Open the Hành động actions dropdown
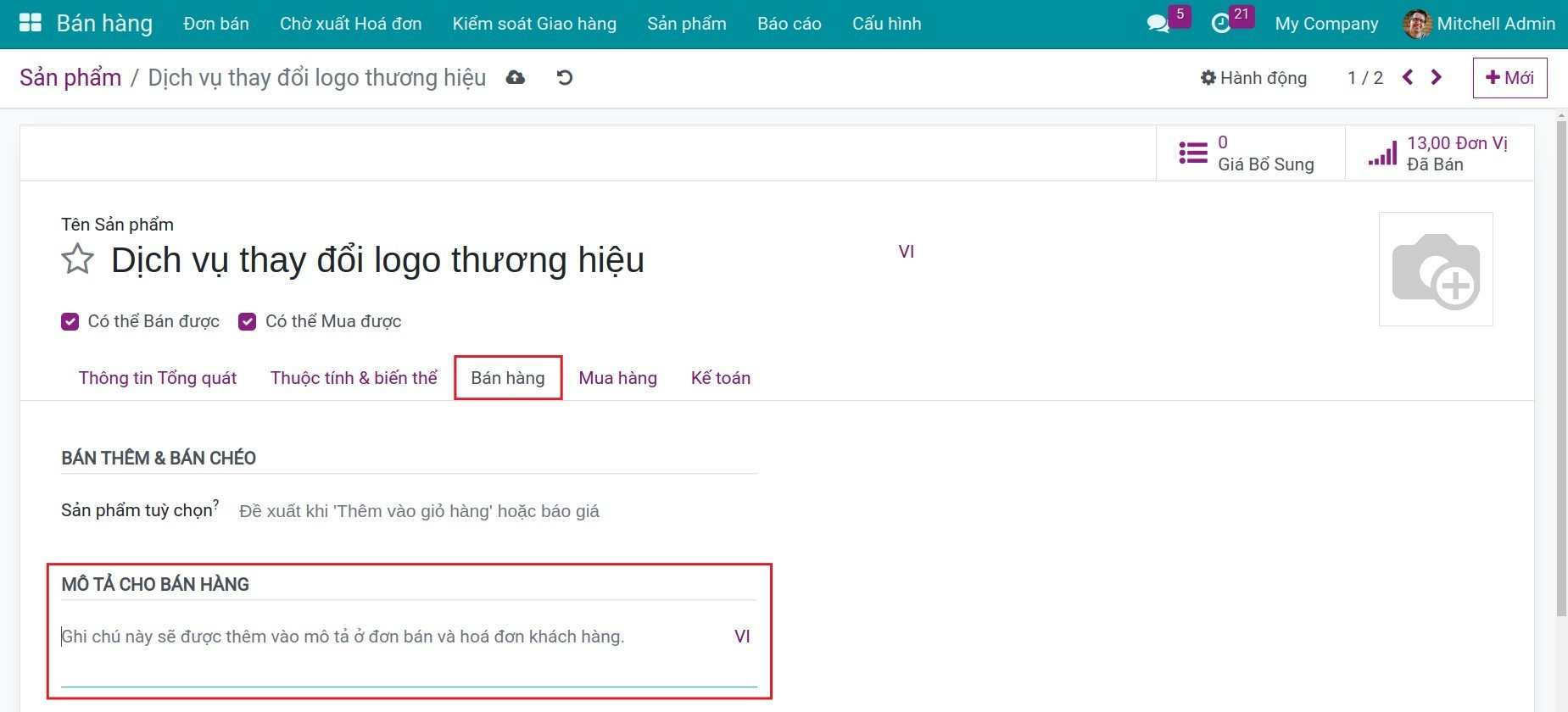Viewport: 1568px width, 712px height. pyautogui.click(x=1253, y=78)
